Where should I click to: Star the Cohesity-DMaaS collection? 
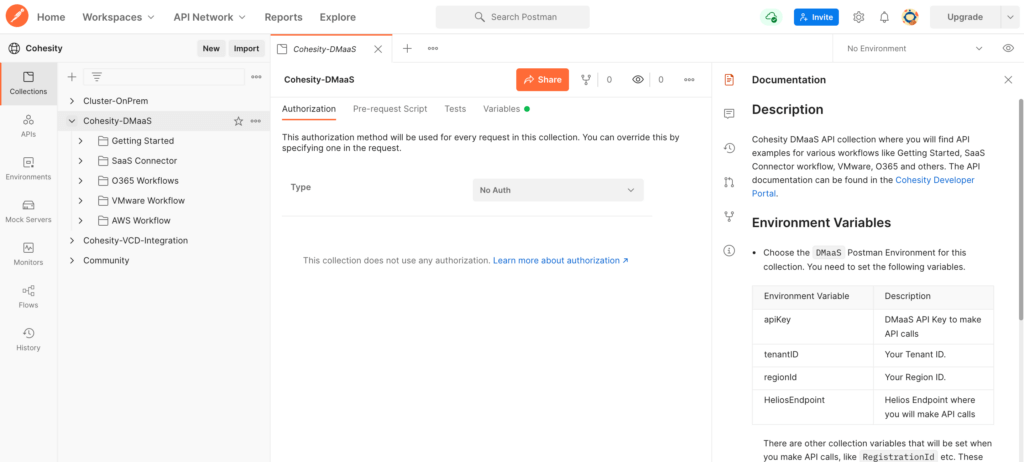tap(238, 121)
